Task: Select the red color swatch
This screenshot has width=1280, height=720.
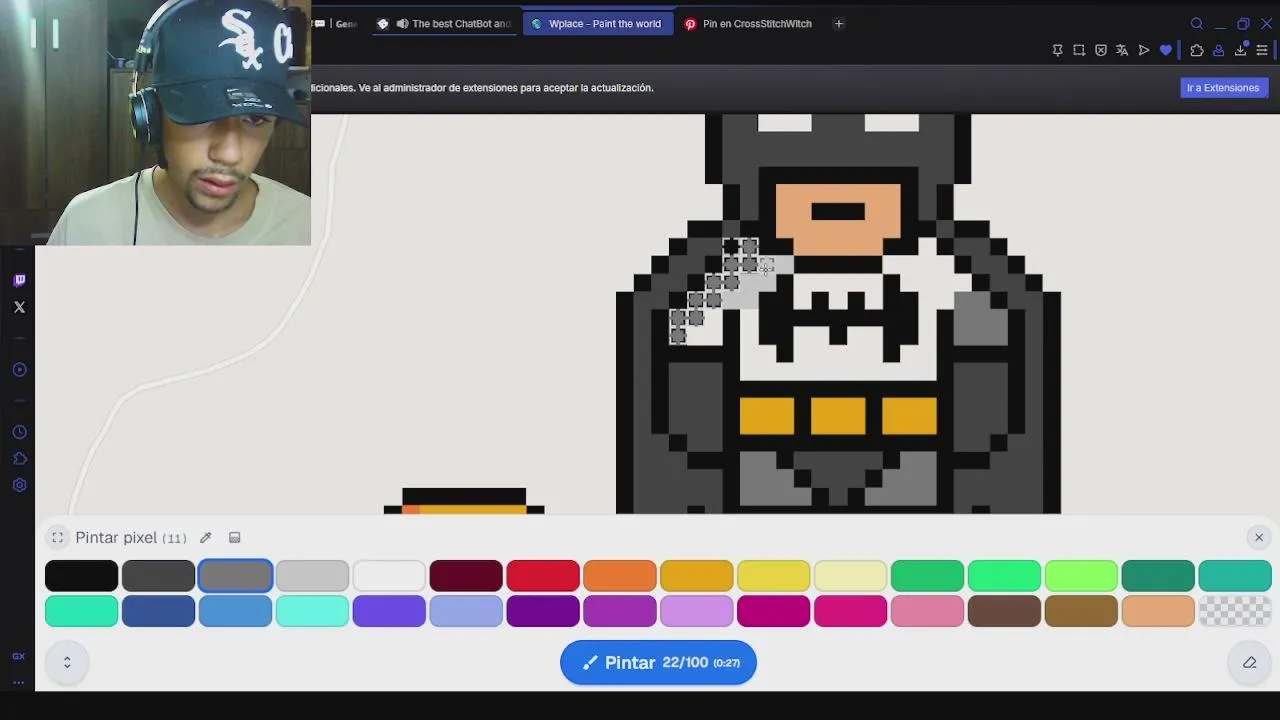Action: (543, 576)
